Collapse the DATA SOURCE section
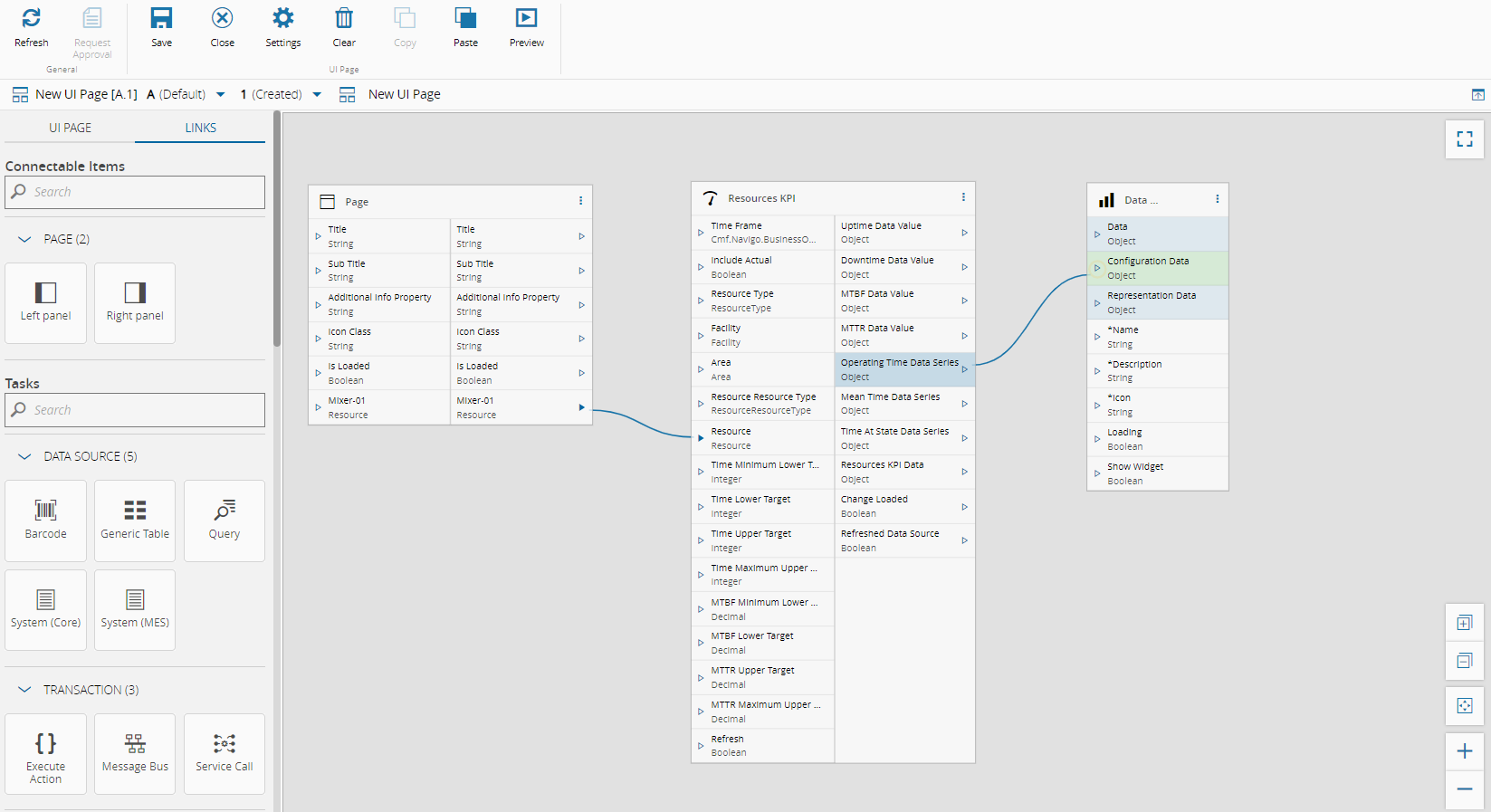This screenshot has height=812, width=1491. click(25, 456)
